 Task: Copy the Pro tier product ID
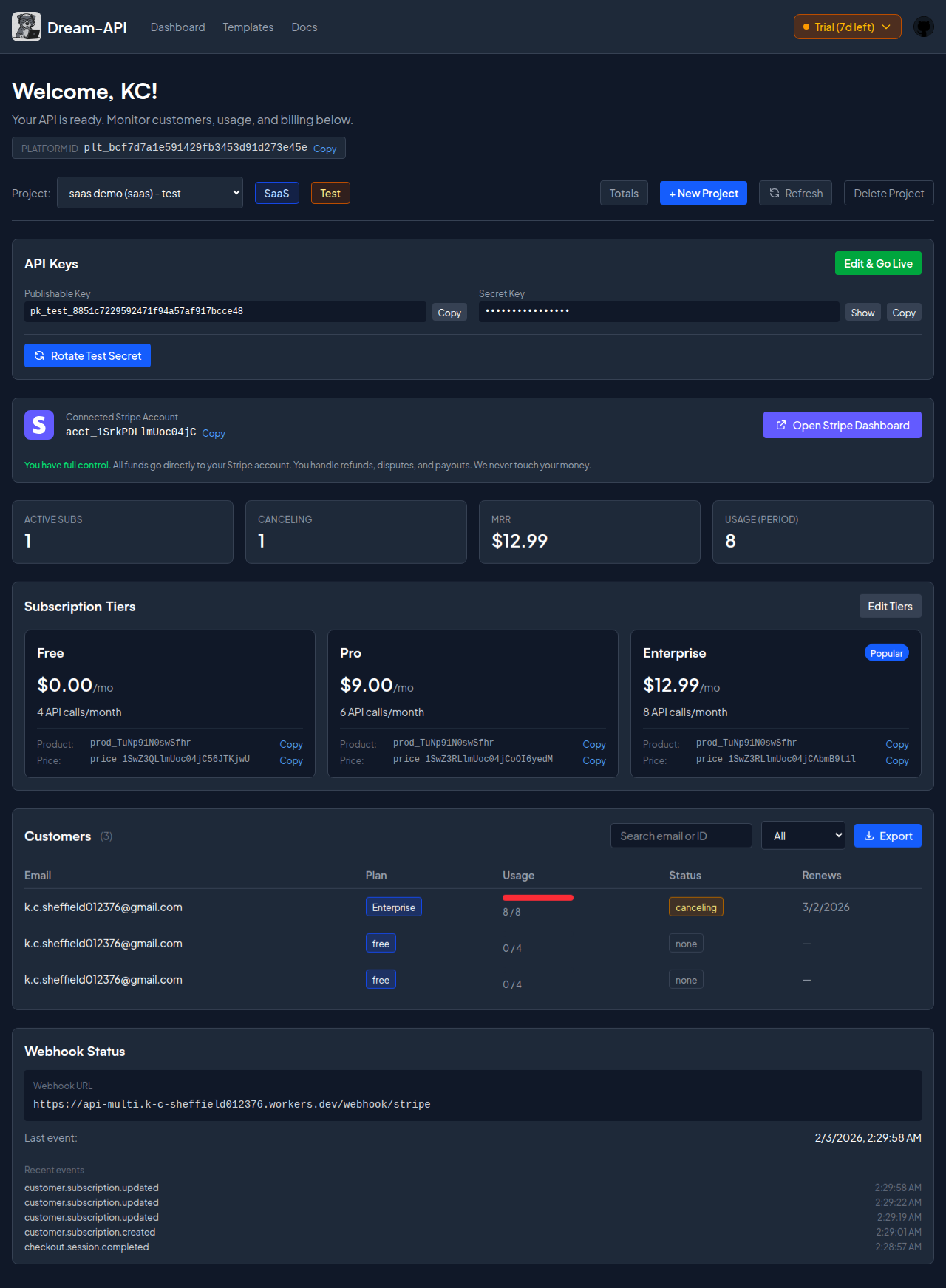pyautogui.click(x=594, y=744)
